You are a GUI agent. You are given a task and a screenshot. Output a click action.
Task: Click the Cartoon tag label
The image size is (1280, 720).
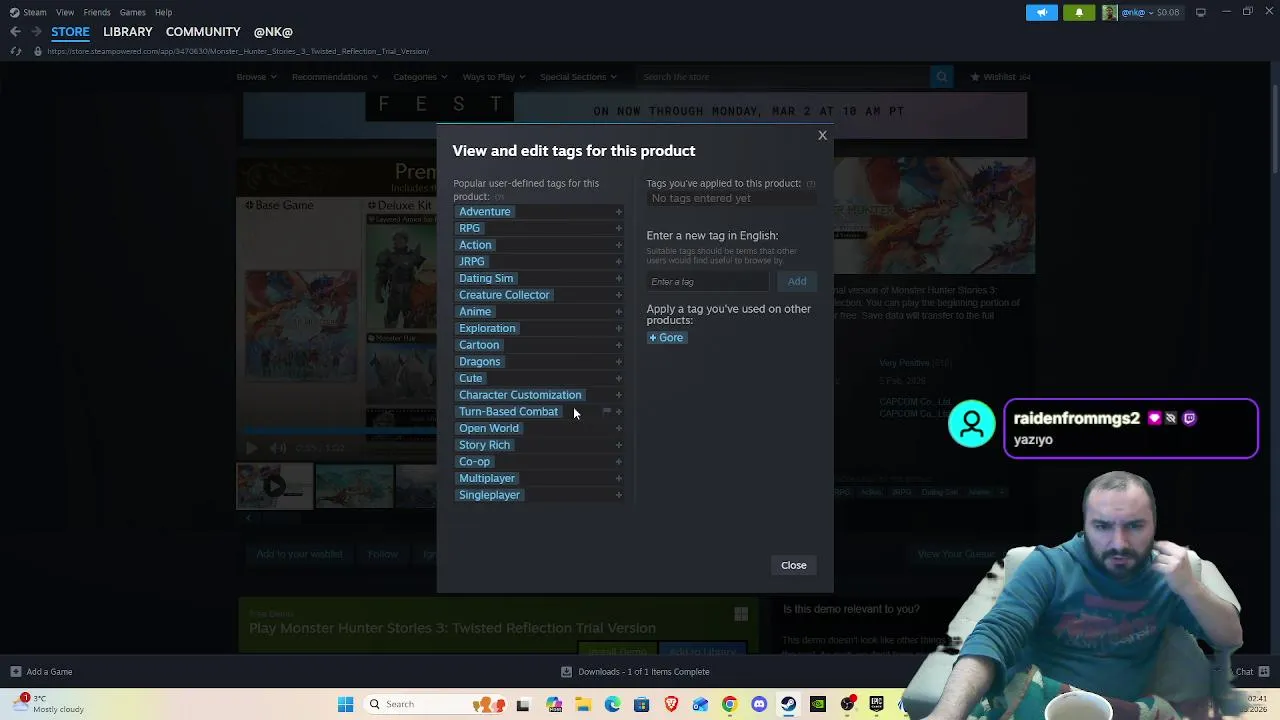tap(479, 345)
